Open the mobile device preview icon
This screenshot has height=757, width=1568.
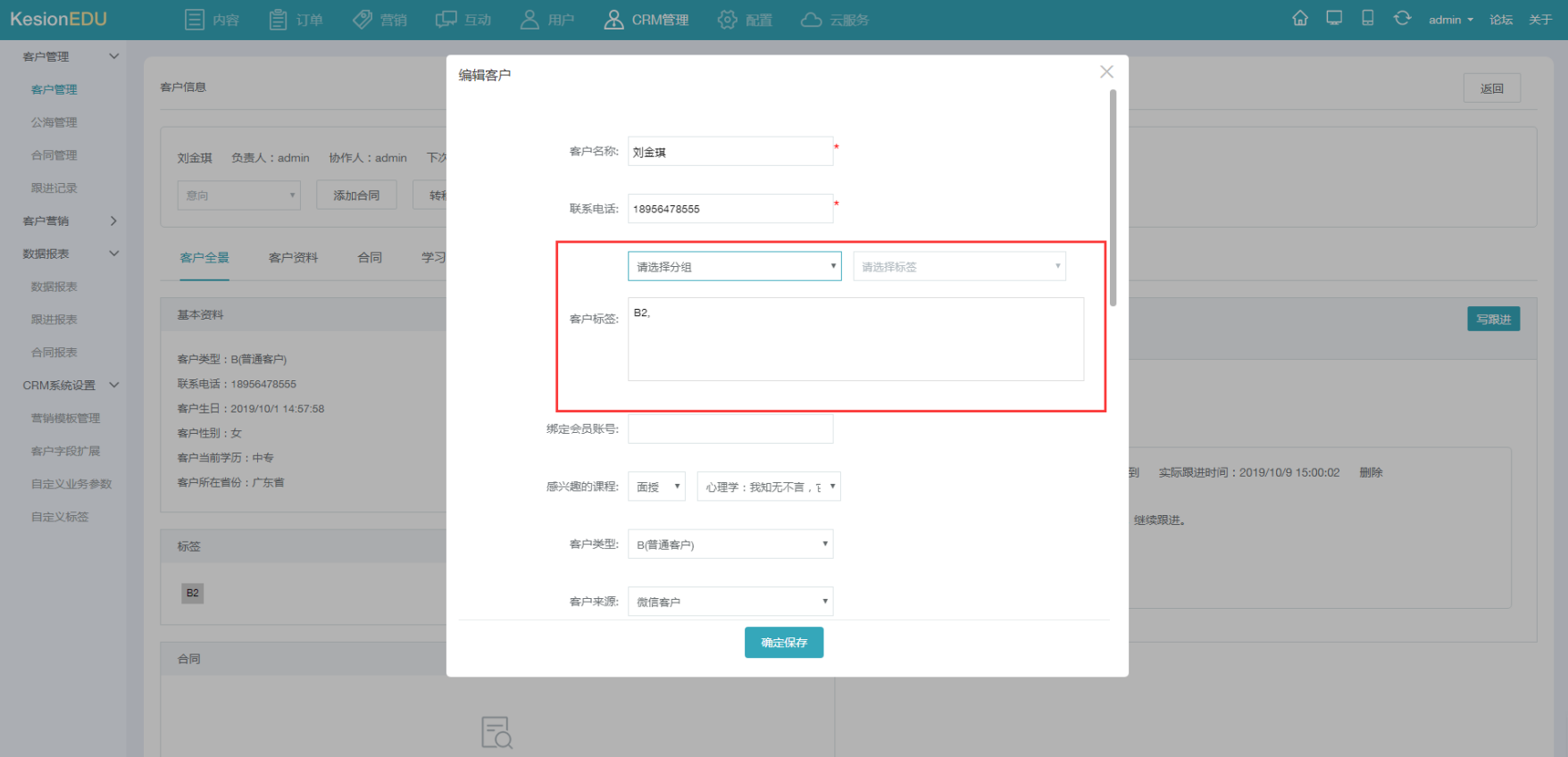click(1368, 18)
